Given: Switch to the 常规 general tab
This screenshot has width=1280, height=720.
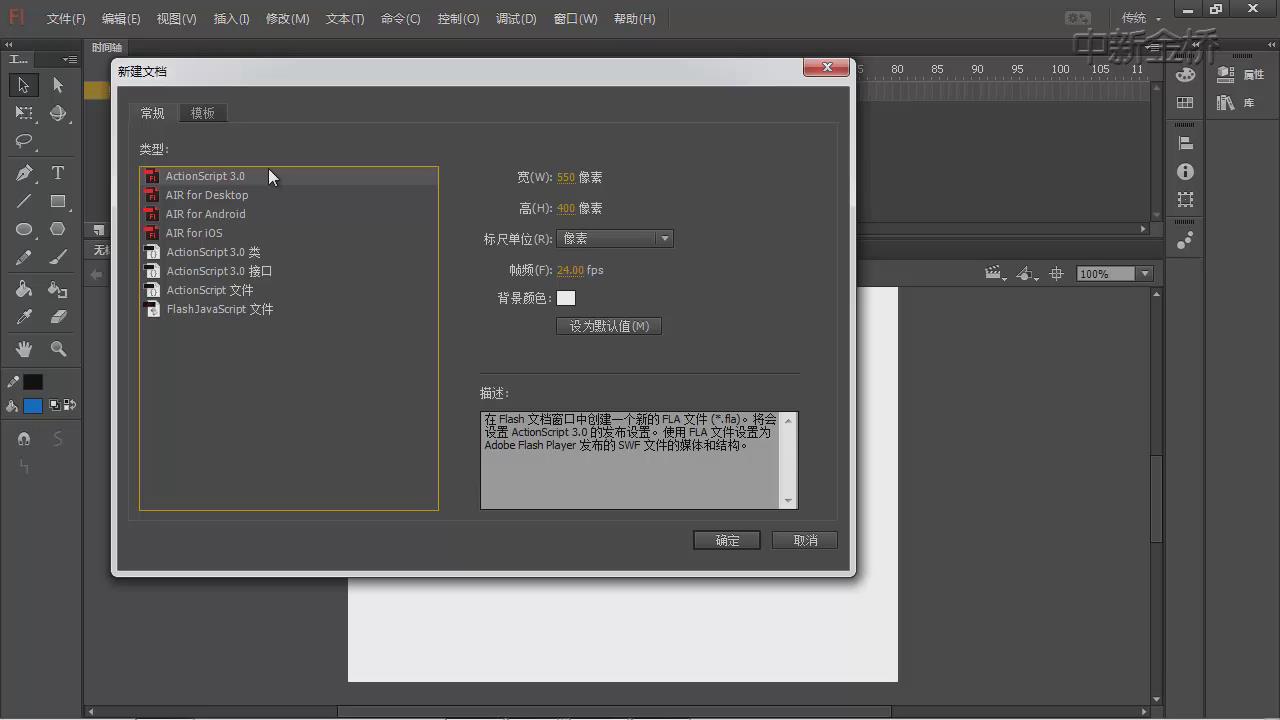Looking at the screenshot, I should [153, 113].
